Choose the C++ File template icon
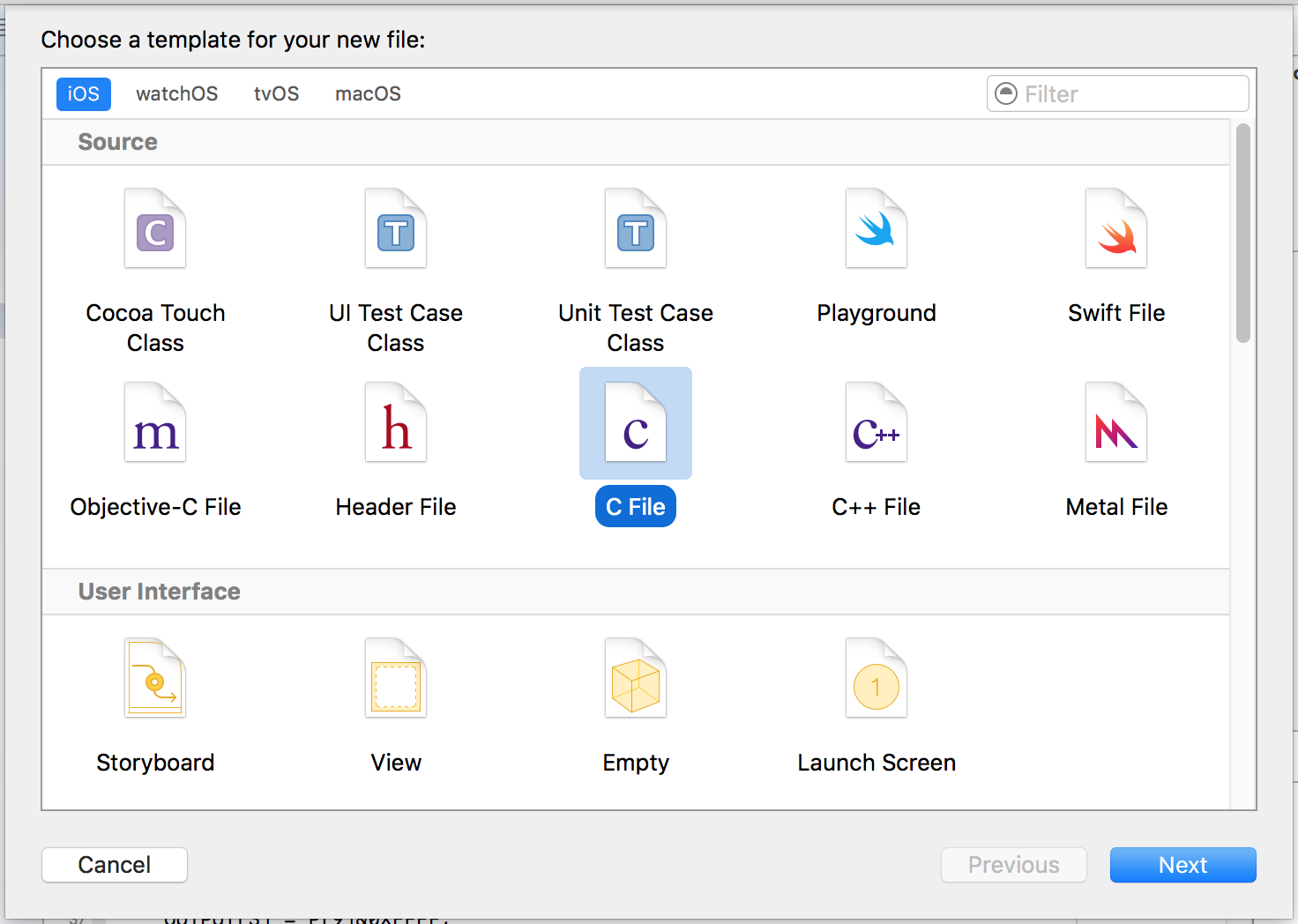 click(x=877, y=422)
